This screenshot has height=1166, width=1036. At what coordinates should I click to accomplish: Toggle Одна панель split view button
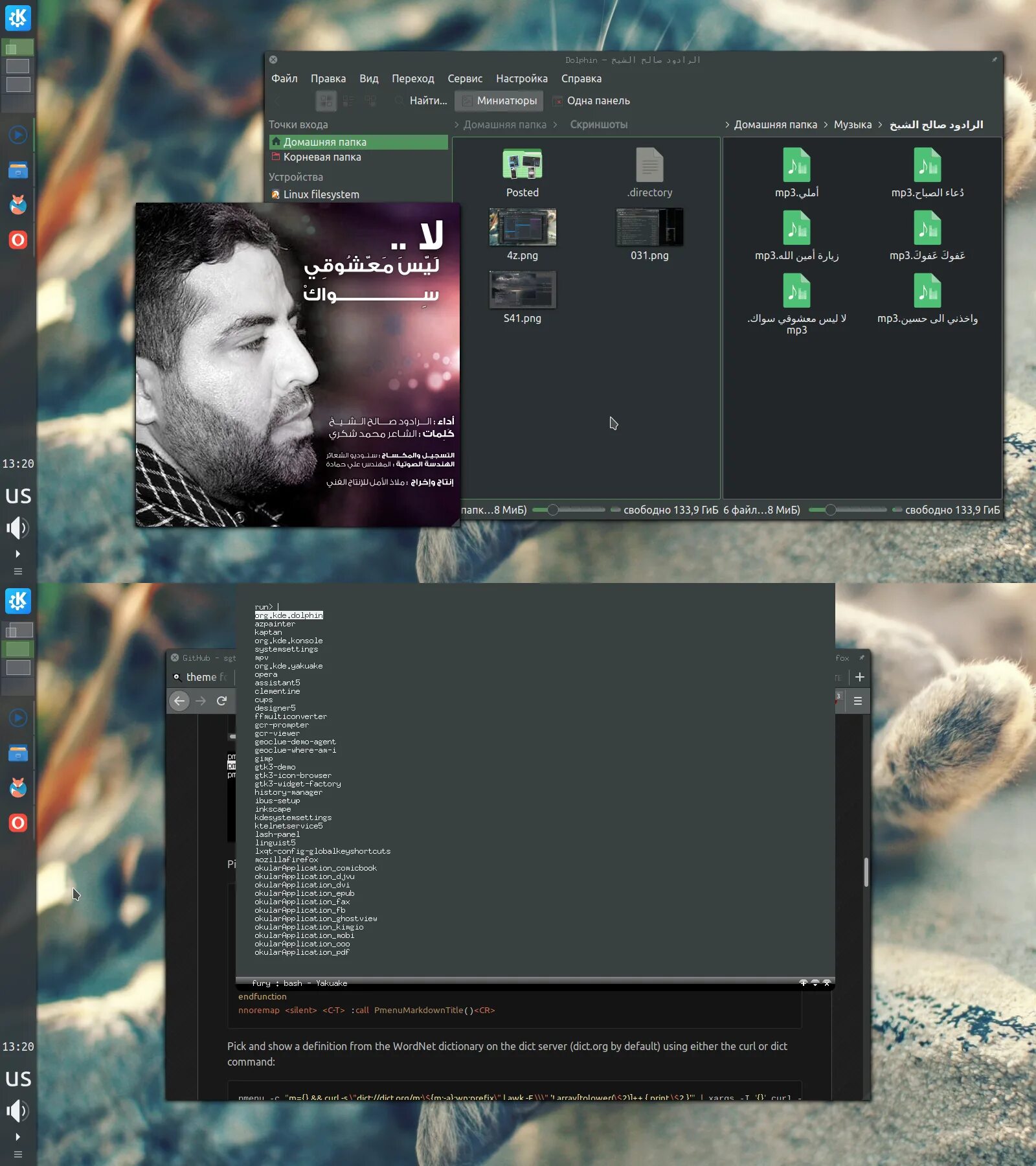click(591, 100)
